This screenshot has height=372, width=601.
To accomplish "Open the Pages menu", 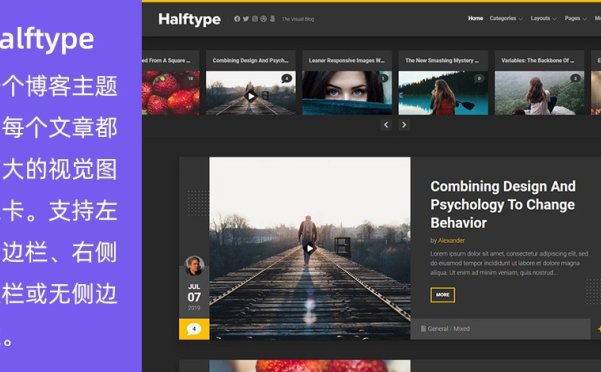I will coord(572,18).
